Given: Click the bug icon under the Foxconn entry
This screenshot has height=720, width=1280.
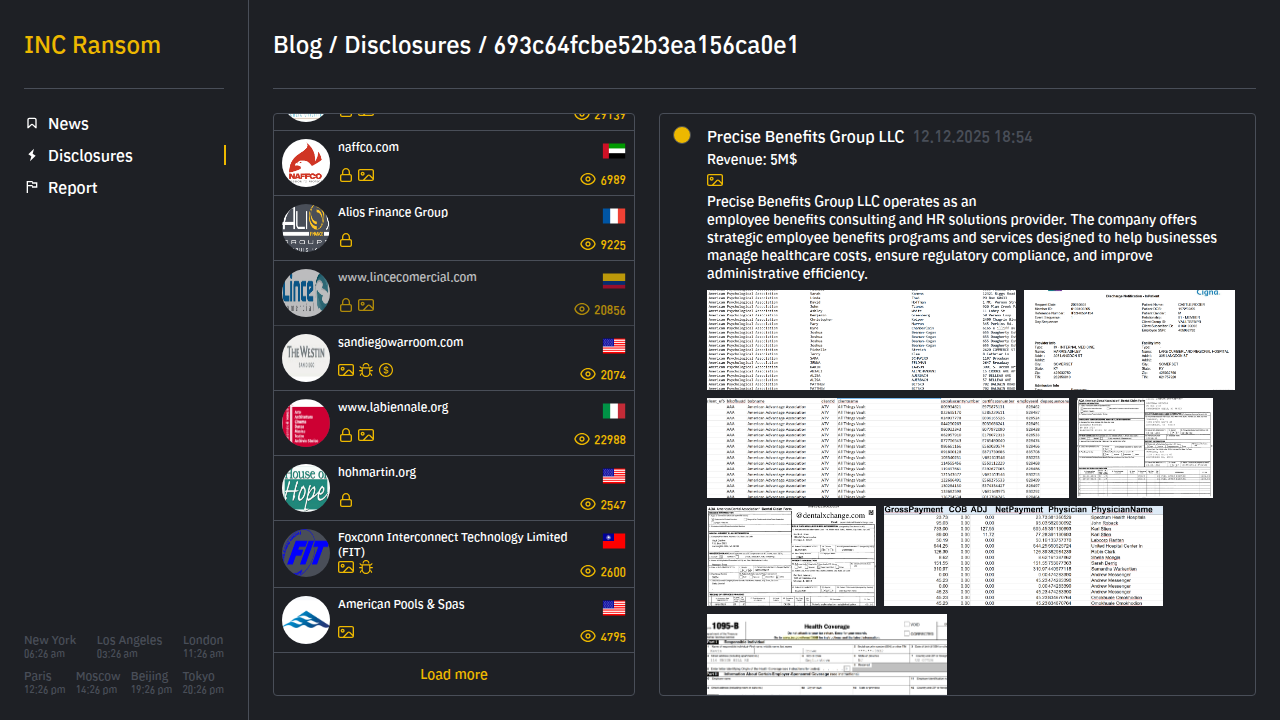Looking at the screenshot, I should (366, 567).
